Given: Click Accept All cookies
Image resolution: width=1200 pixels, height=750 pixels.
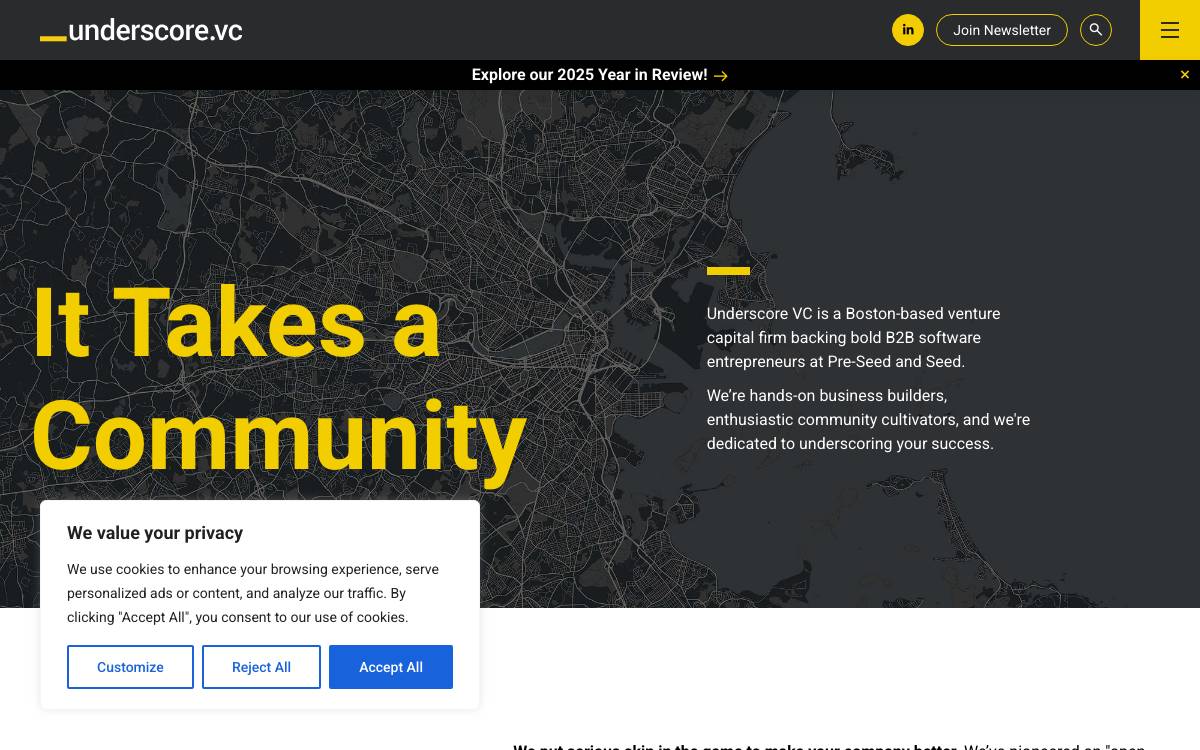Looking at the screenshot, I should click(391, 667).
